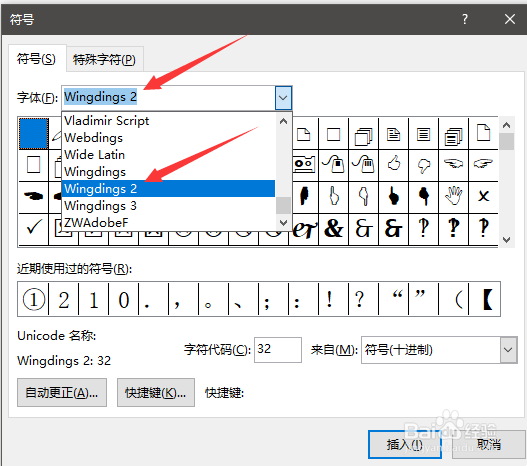Pick recent symbol digit 2

(64, 299)
